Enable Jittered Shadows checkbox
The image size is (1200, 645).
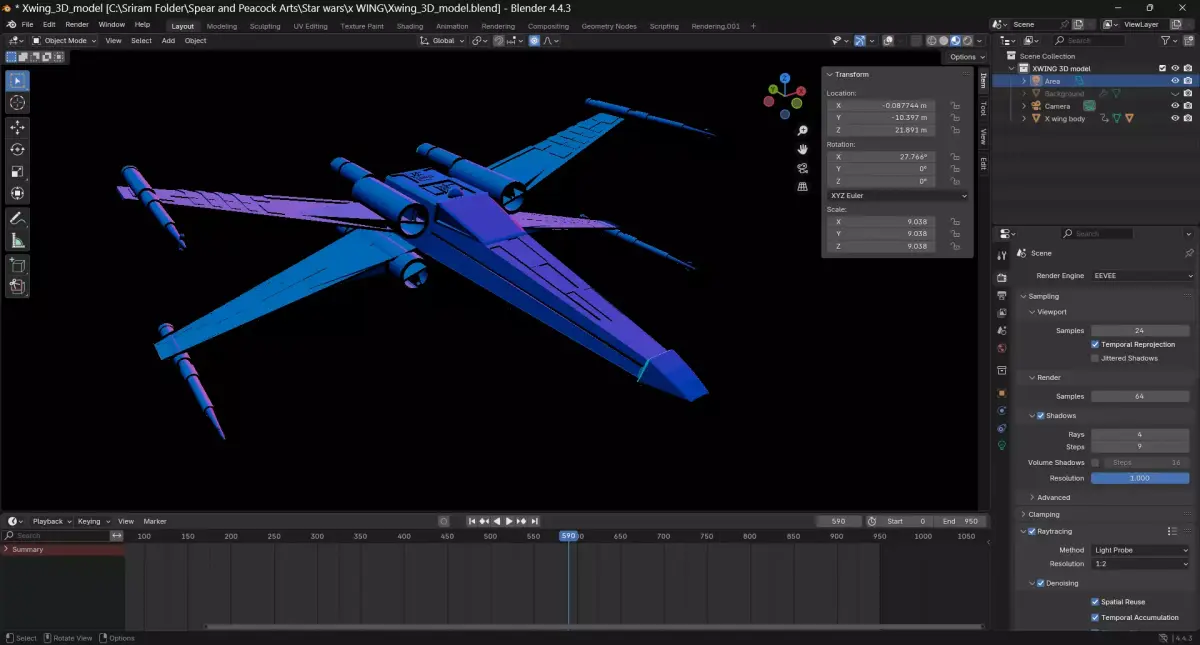(x=1095, y=358)
